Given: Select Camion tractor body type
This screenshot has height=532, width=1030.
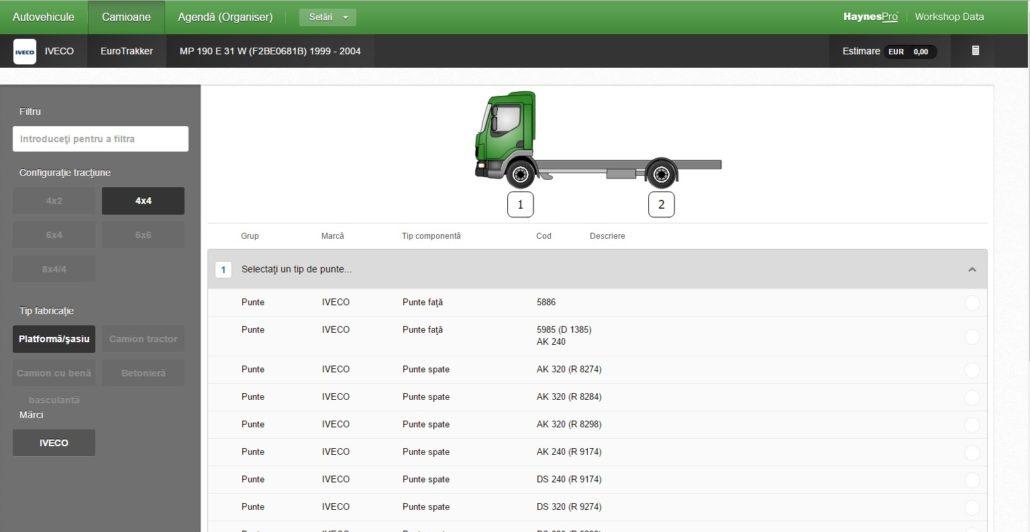Looking at the screenshot, I should pos(143,339).
